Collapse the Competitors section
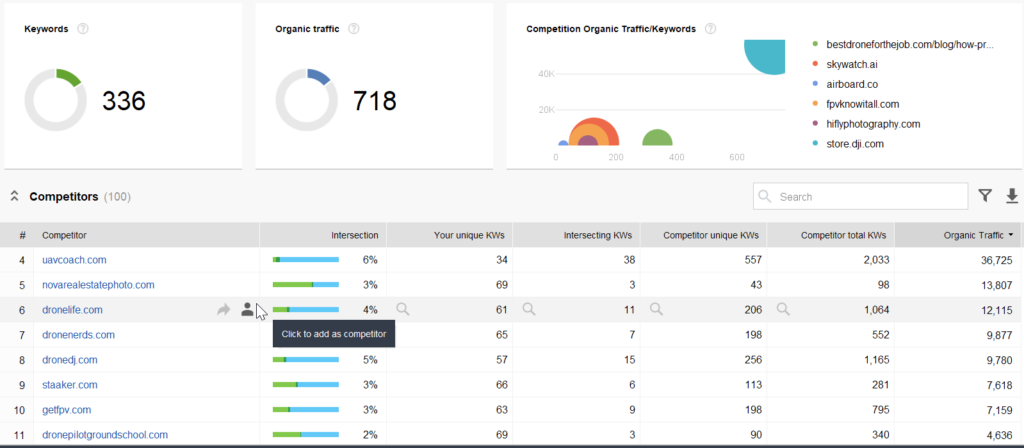Screen dimensions: 1024x448 click(x=14, y=196)
